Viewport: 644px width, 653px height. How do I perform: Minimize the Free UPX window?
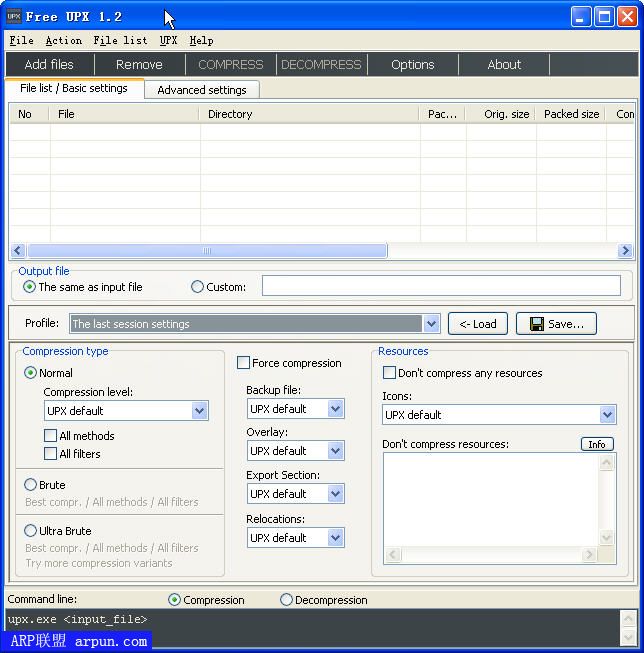point(581,17)
